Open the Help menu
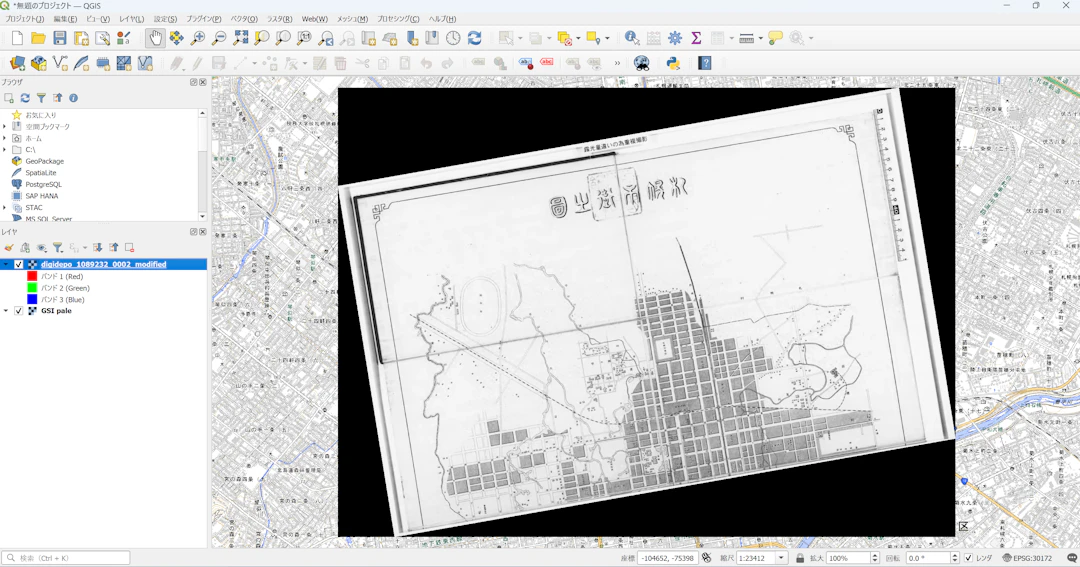This screenshot has width=1080, height=567. point(442,19)
